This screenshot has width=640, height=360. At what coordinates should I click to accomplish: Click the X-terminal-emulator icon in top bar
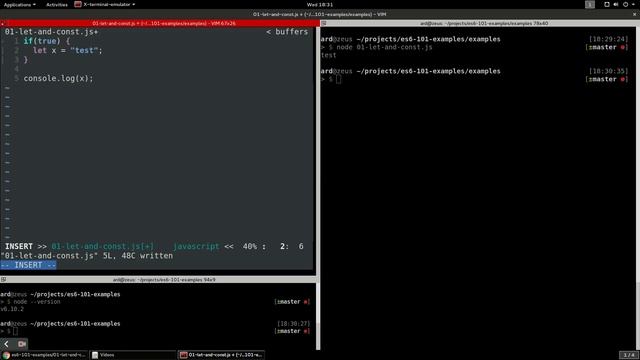coord(78,4)
